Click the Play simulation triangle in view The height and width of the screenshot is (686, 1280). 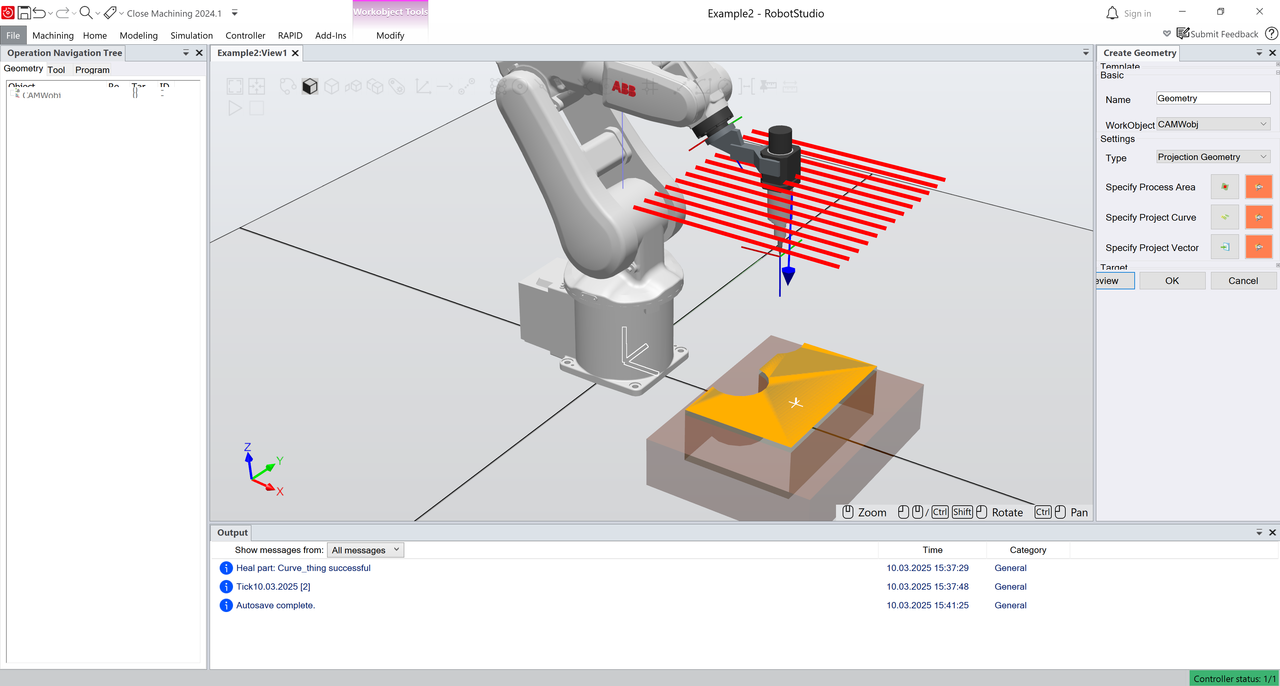235,108
